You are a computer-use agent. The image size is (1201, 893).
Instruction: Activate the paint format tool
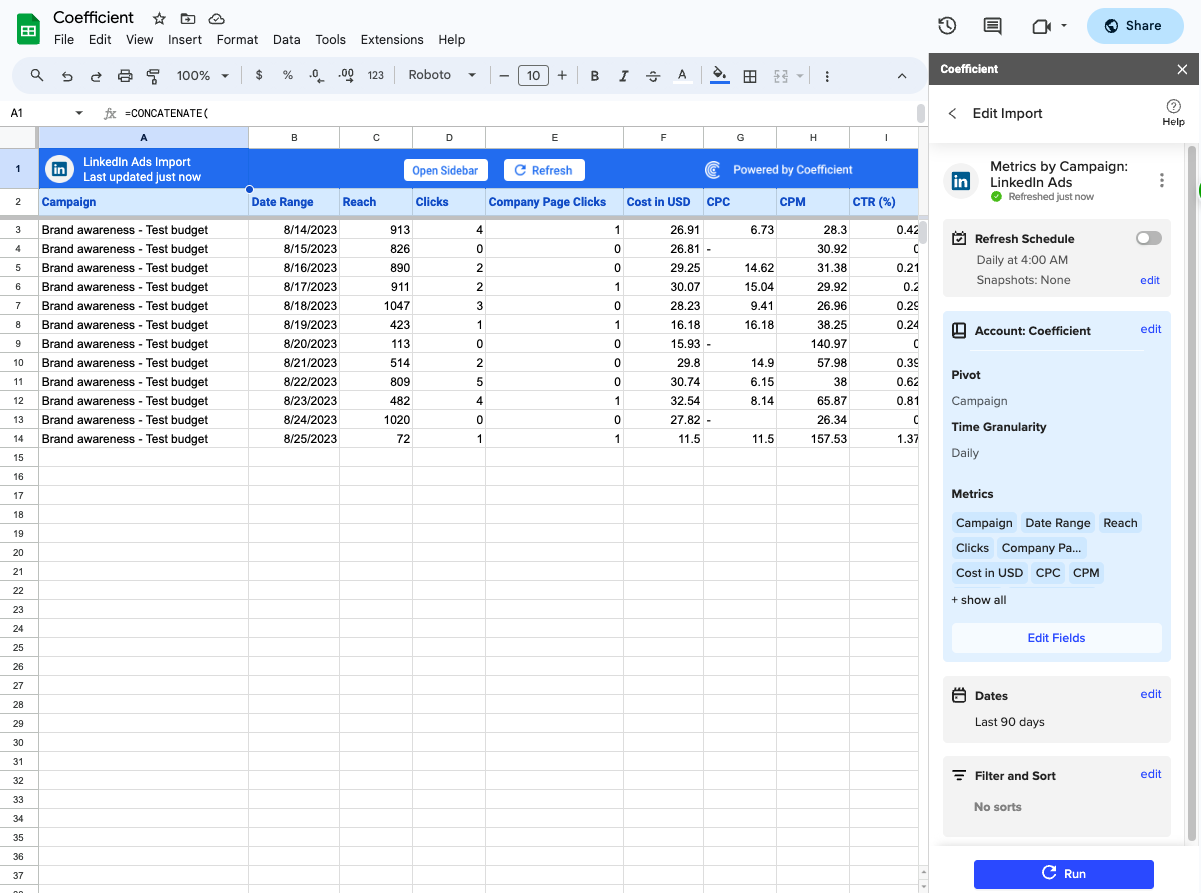pyautogui.click(x=153, y=75)
